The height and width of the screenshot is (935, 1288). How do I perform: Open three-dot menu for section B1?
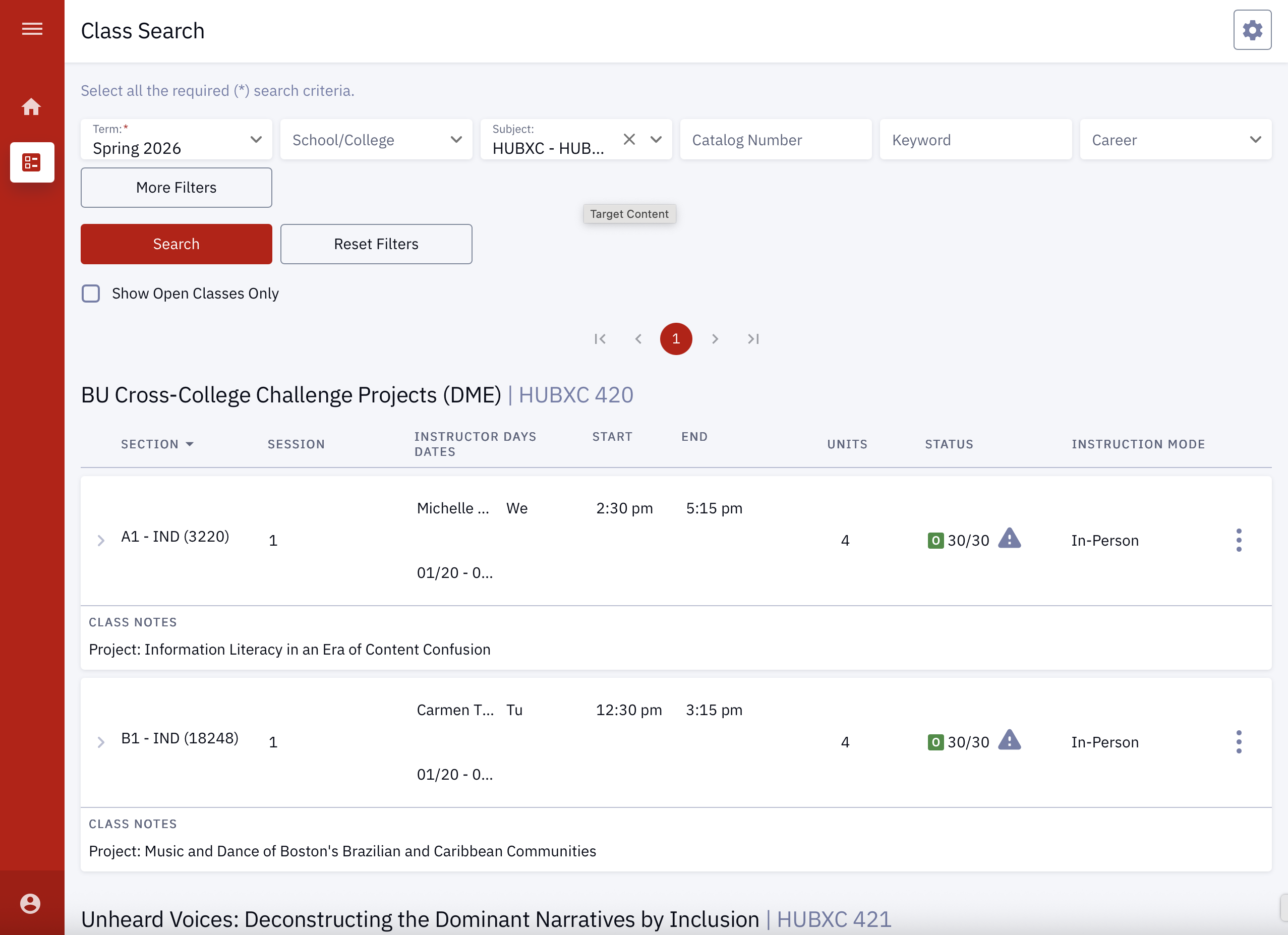click(x=1239, y=741)
